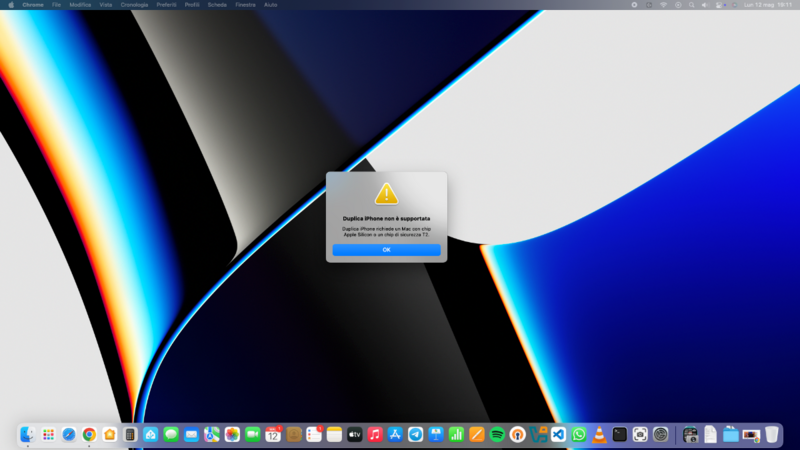Open Finder from the Dock

click(28, 434)
